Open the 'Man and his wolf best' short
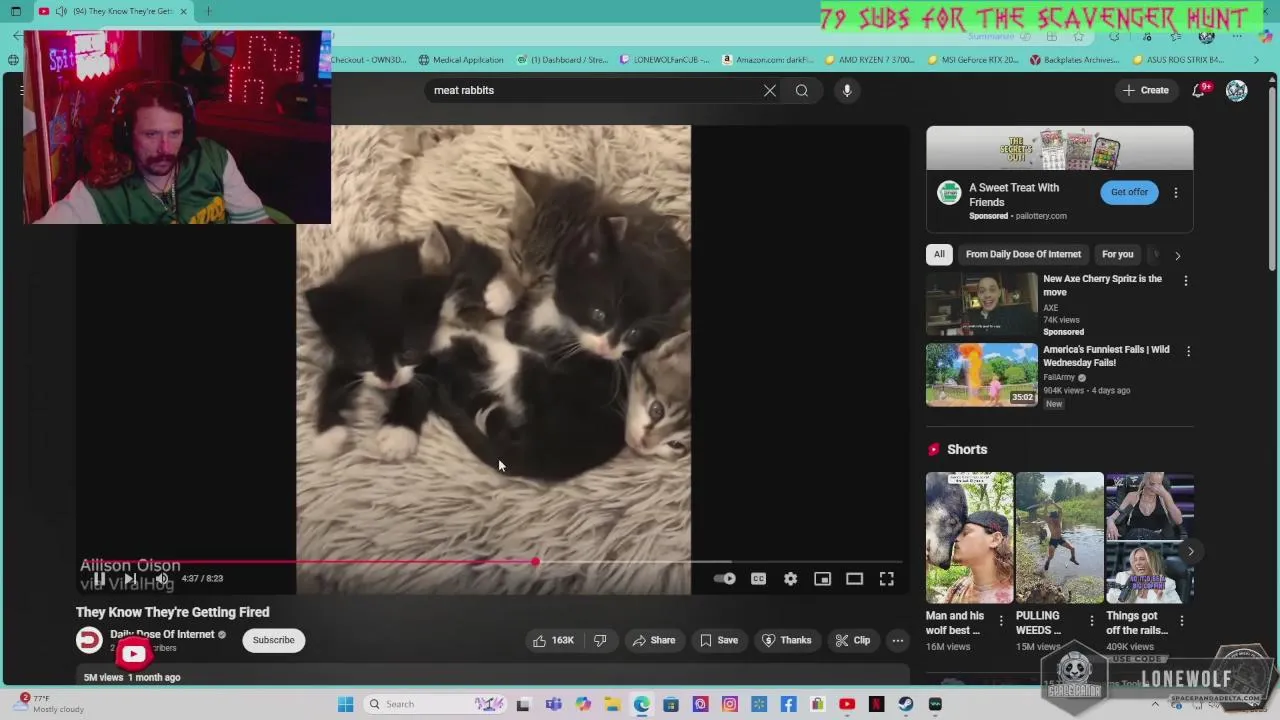This screenshot has height=720, width=1280. pos(969,538)
